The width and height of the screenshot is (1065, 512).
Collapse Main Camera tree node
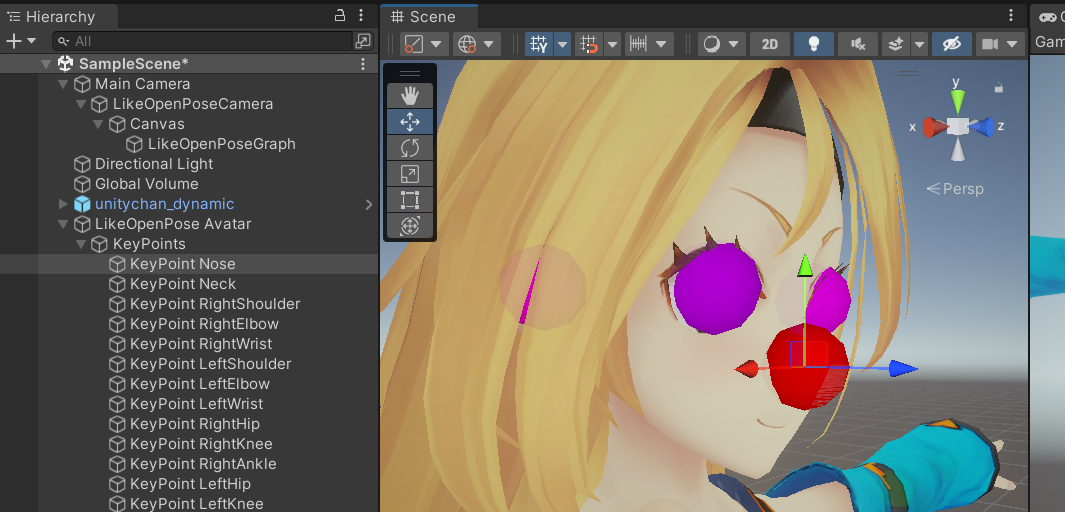click(x=63, y=84)
